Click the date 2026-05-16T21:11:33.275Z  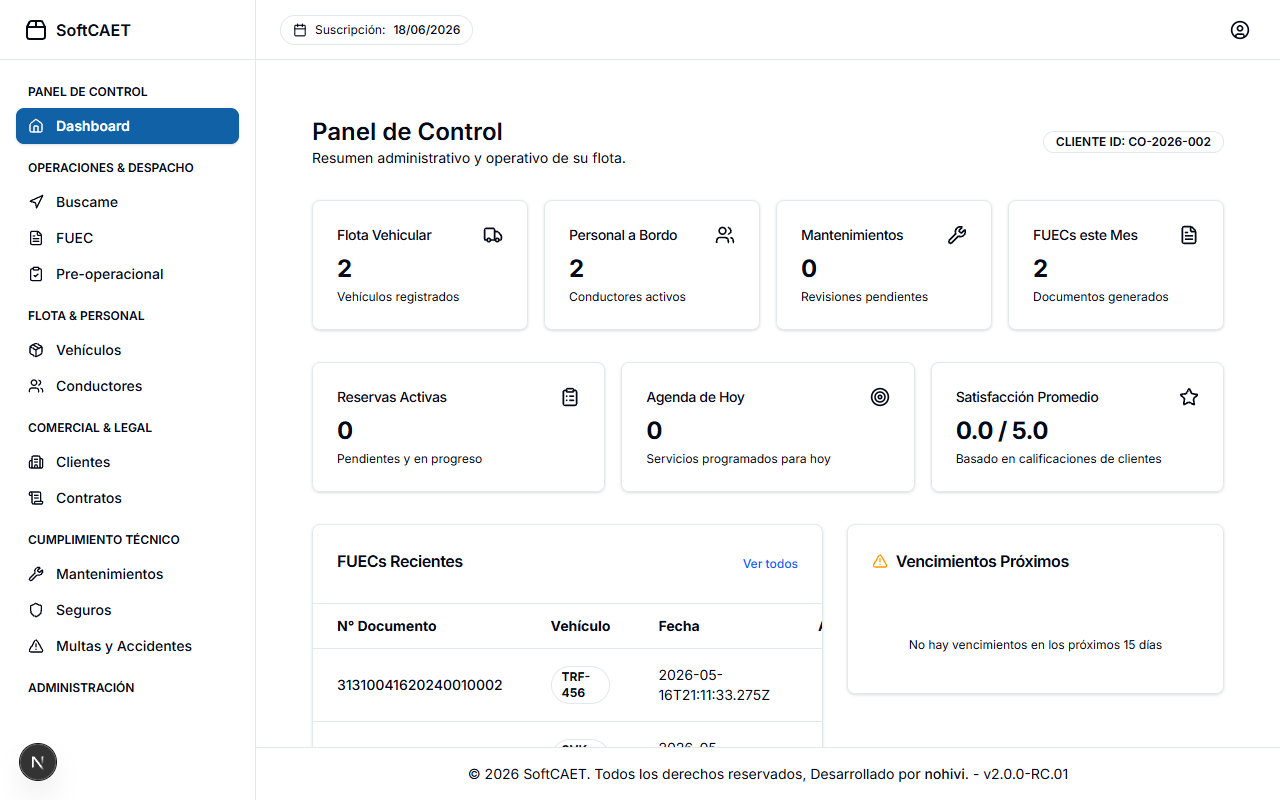click(714, 685)
